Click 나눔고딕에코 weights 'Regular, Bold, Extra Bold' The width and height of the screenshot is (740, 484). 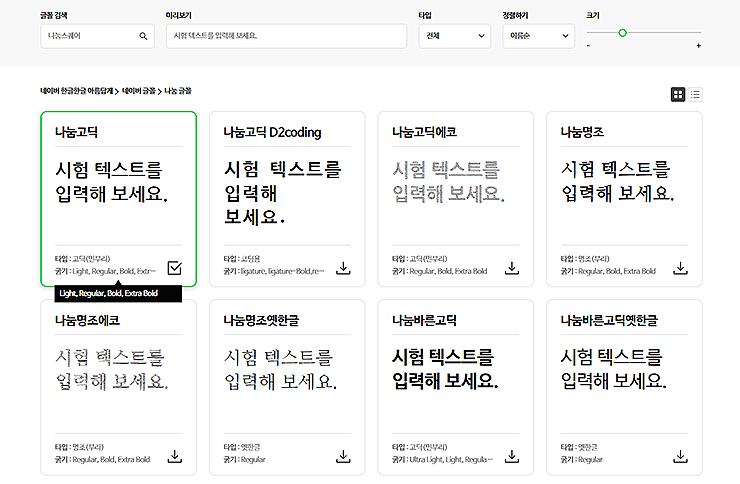click(448, 271)
